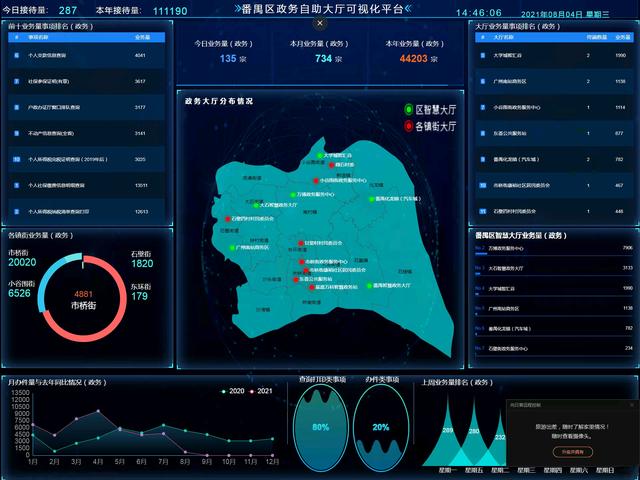Click this year's business volume figure 44203
Image resolution: width=640 pixels, height=480 pixels.
coord(413,58)
